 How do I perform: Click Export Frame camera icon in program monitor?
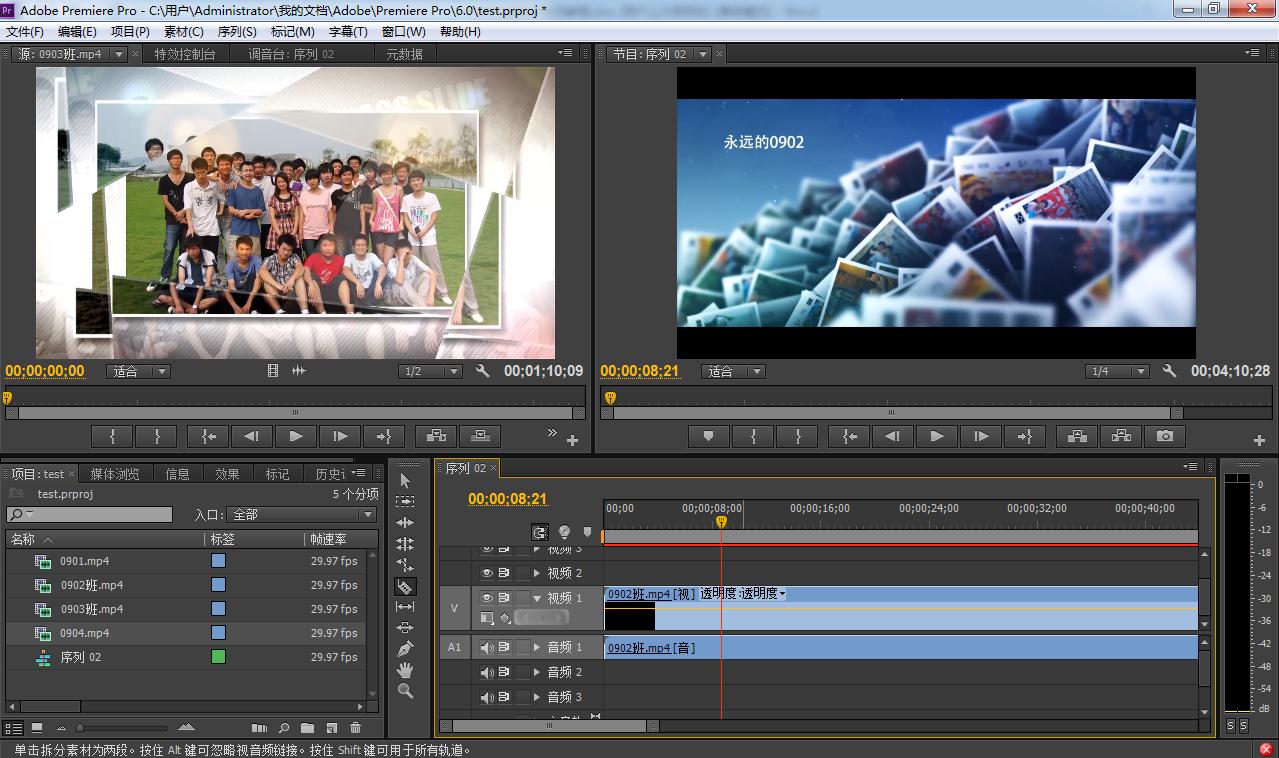click(x=1165, y=436)
